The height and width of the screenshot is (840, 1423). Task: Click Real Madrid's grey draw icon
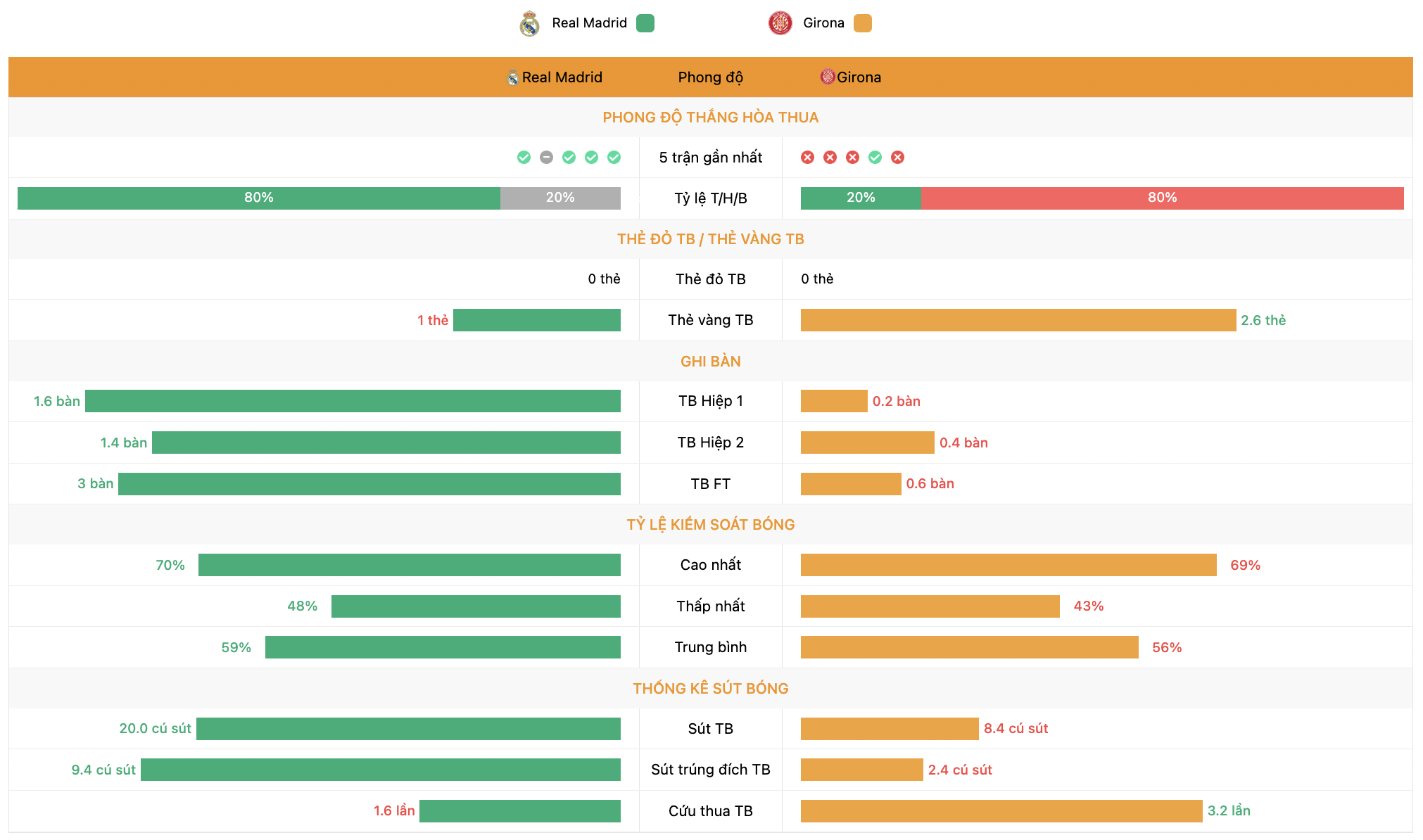click(546, 158)
